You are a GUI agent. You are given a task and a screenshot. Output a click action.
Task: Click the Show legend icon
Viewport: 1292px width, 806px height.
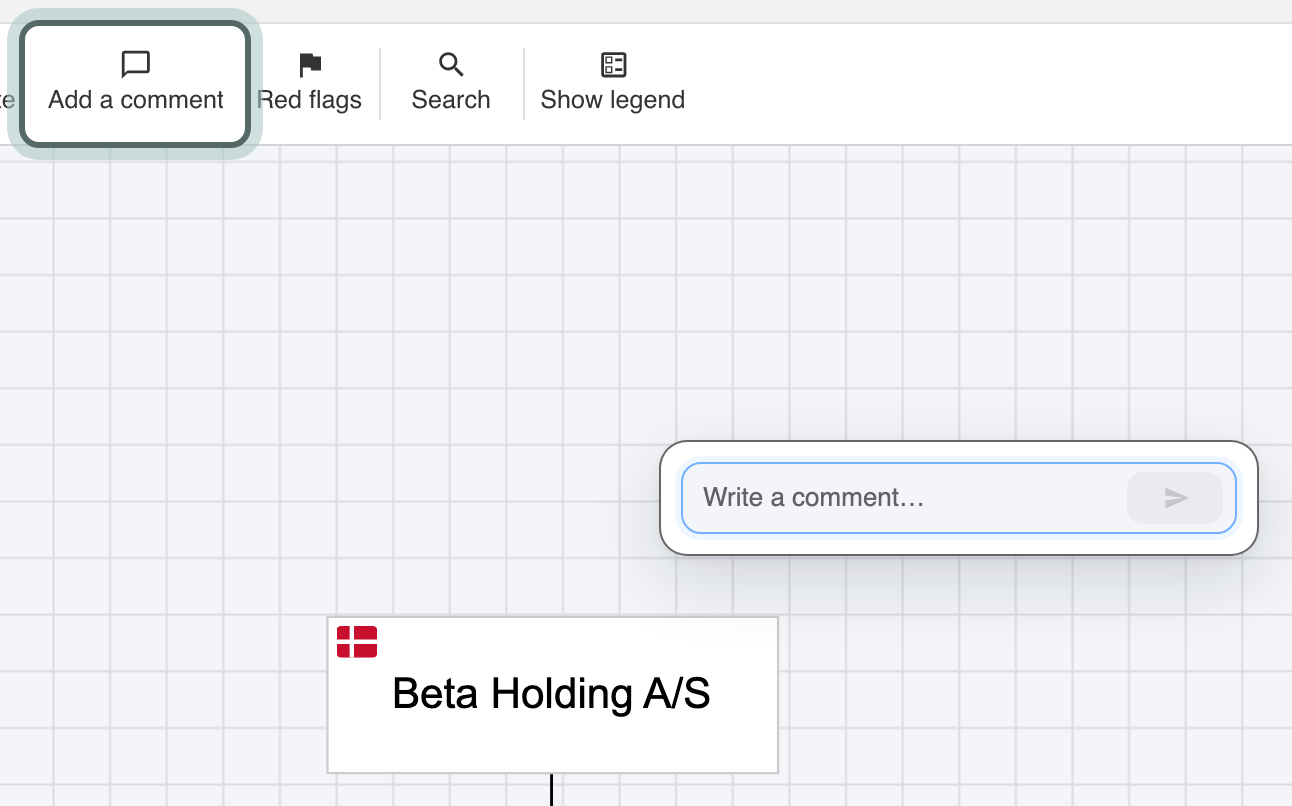coord(613,65)
